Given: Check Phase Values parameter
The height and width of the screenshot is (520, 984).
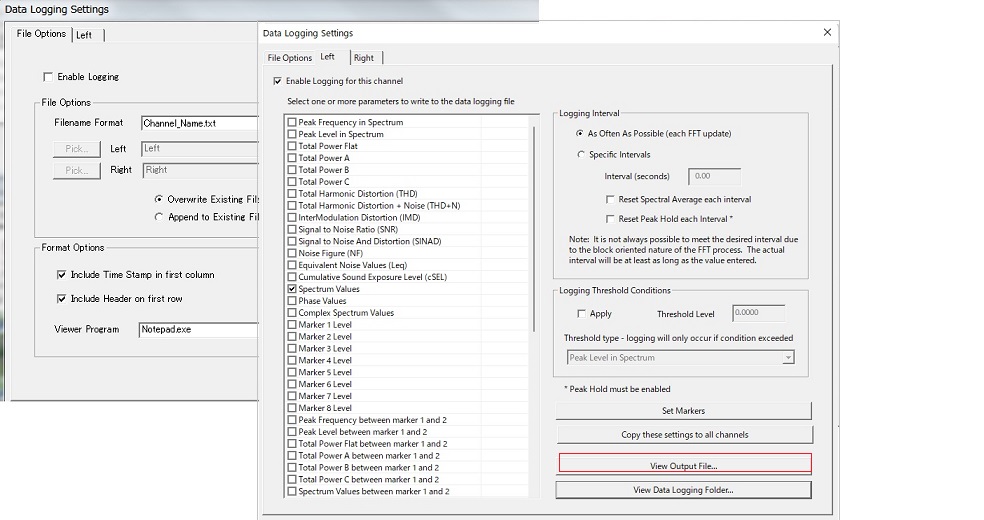Looking at the screenshot, I should pyautogui.click(x=292, y=301).
